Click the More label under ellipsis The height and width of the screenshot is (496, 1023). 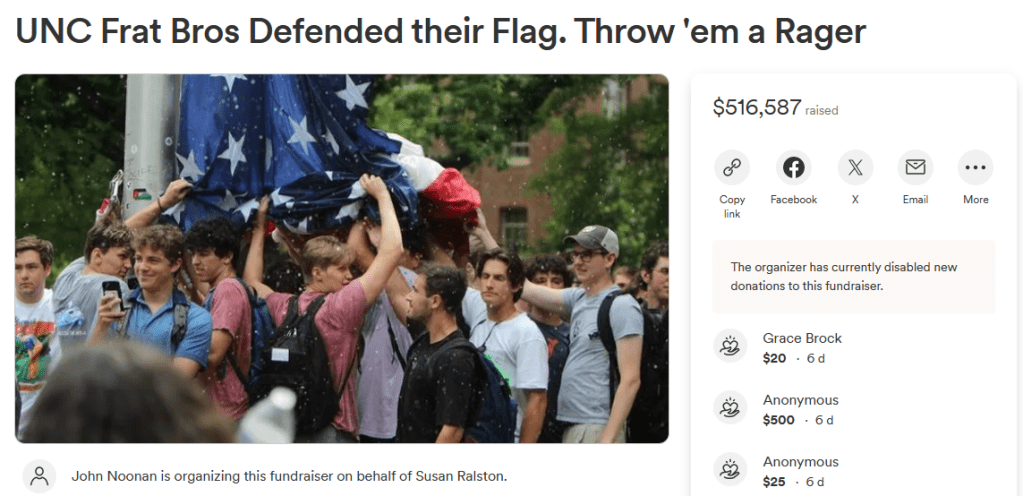coord(975,200)
